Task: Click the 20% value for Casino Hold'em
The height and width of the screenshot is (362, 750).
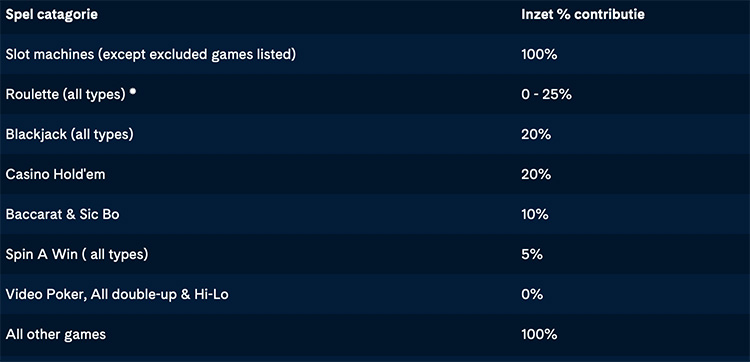Action: (x=536, y=175)
